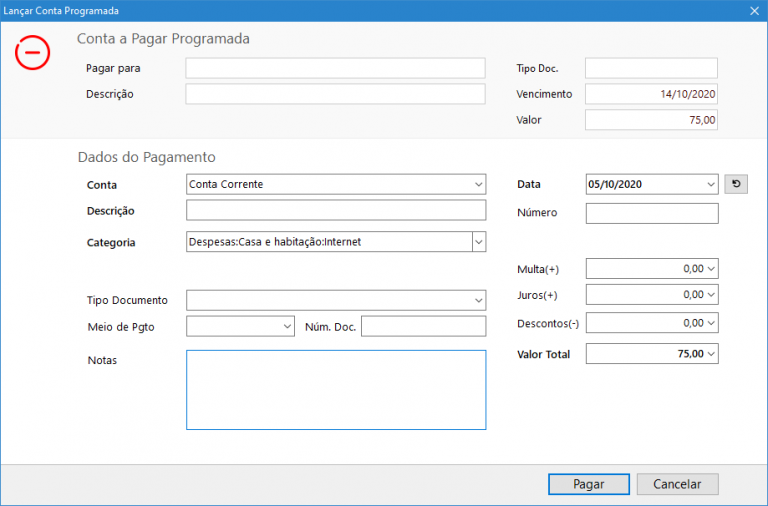Expand the Valor Total dropdown
The image size is (768, 506).
point(711,354)
